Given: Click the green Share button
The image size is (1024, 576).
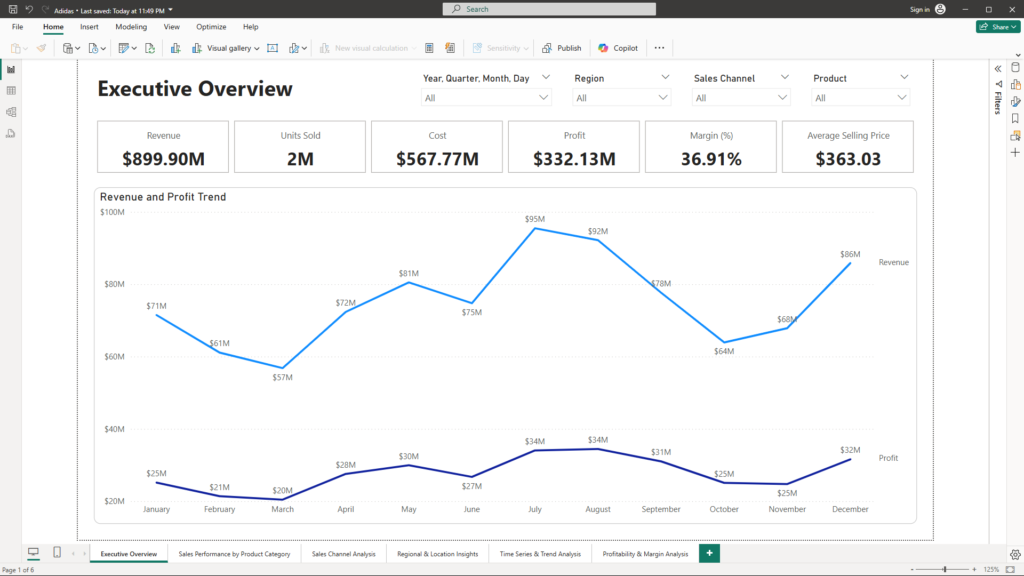Looking at the screenshot, I should (x=997, y=27).
